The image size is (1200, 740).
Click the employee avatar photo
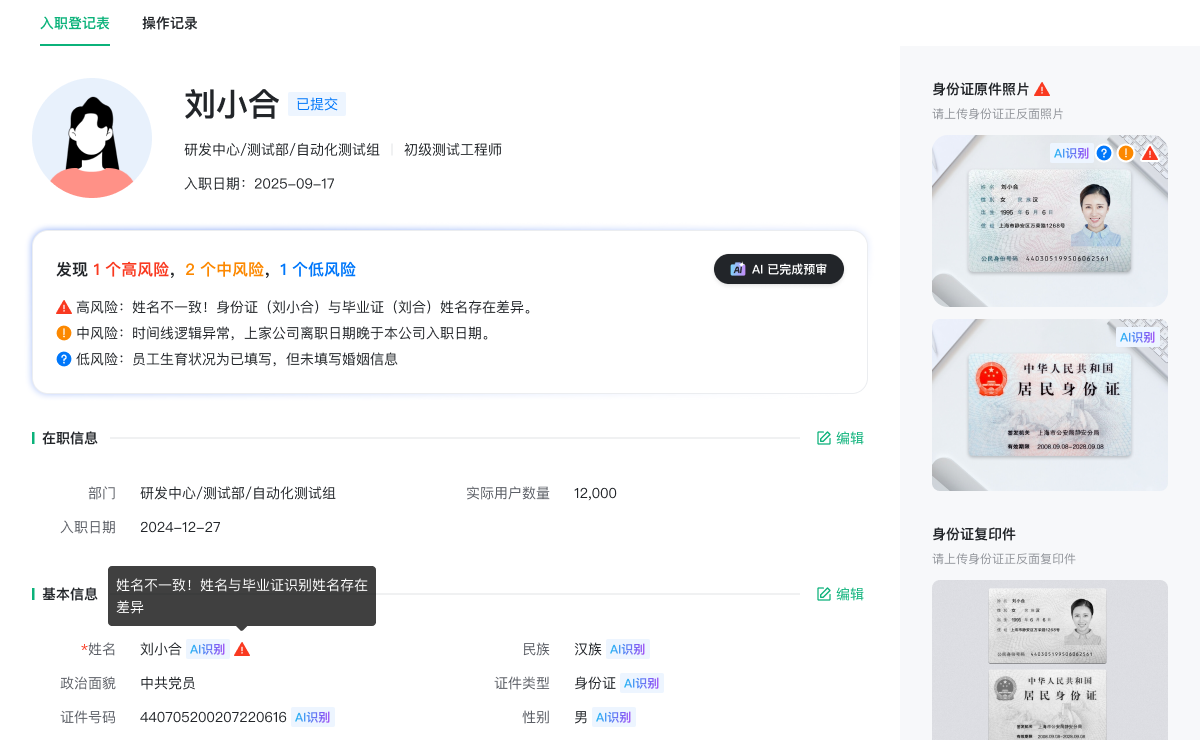(92, 137)
